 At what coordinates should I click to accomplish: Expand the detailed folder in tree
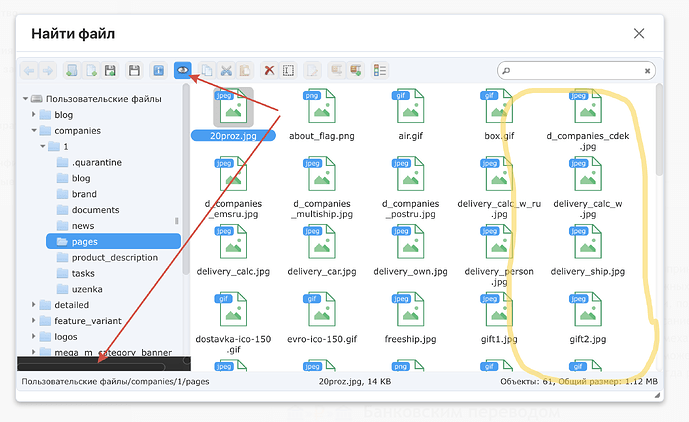click(x=32, y=305)
